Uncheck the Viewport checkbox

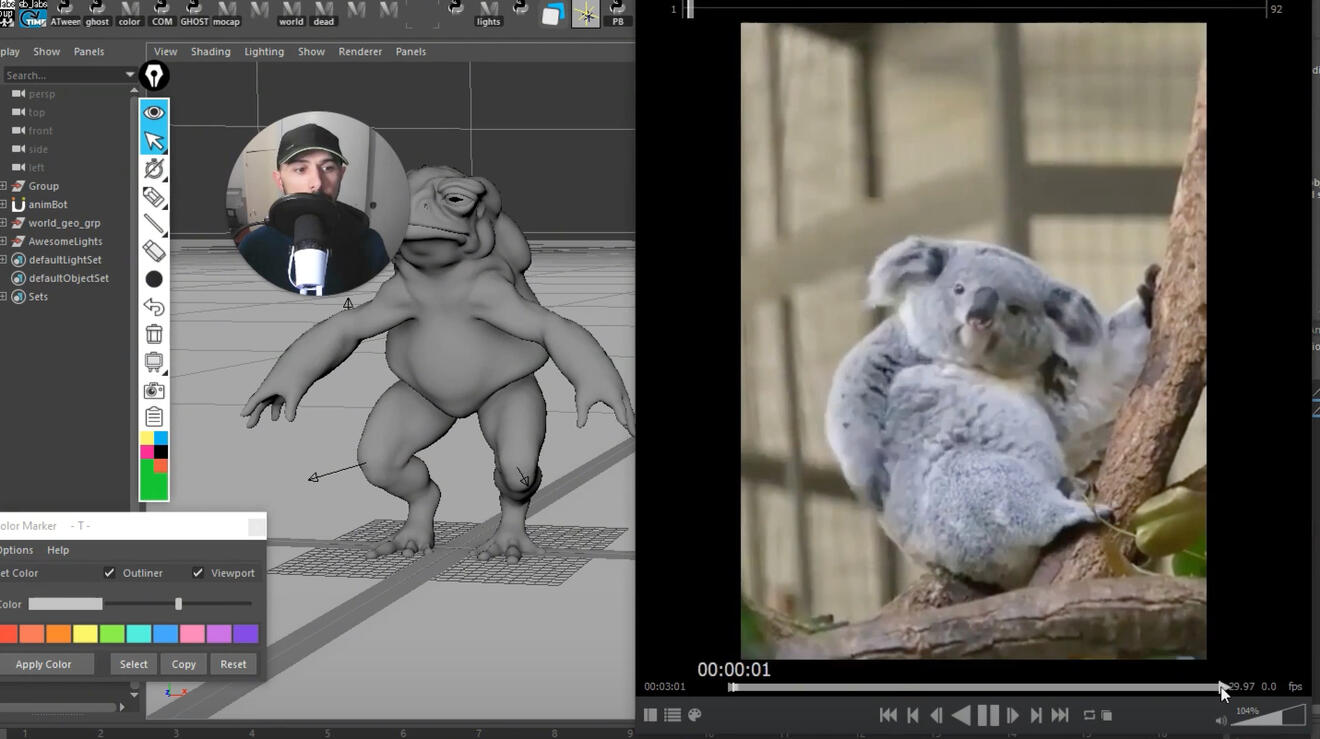click(x=198, y=573)
